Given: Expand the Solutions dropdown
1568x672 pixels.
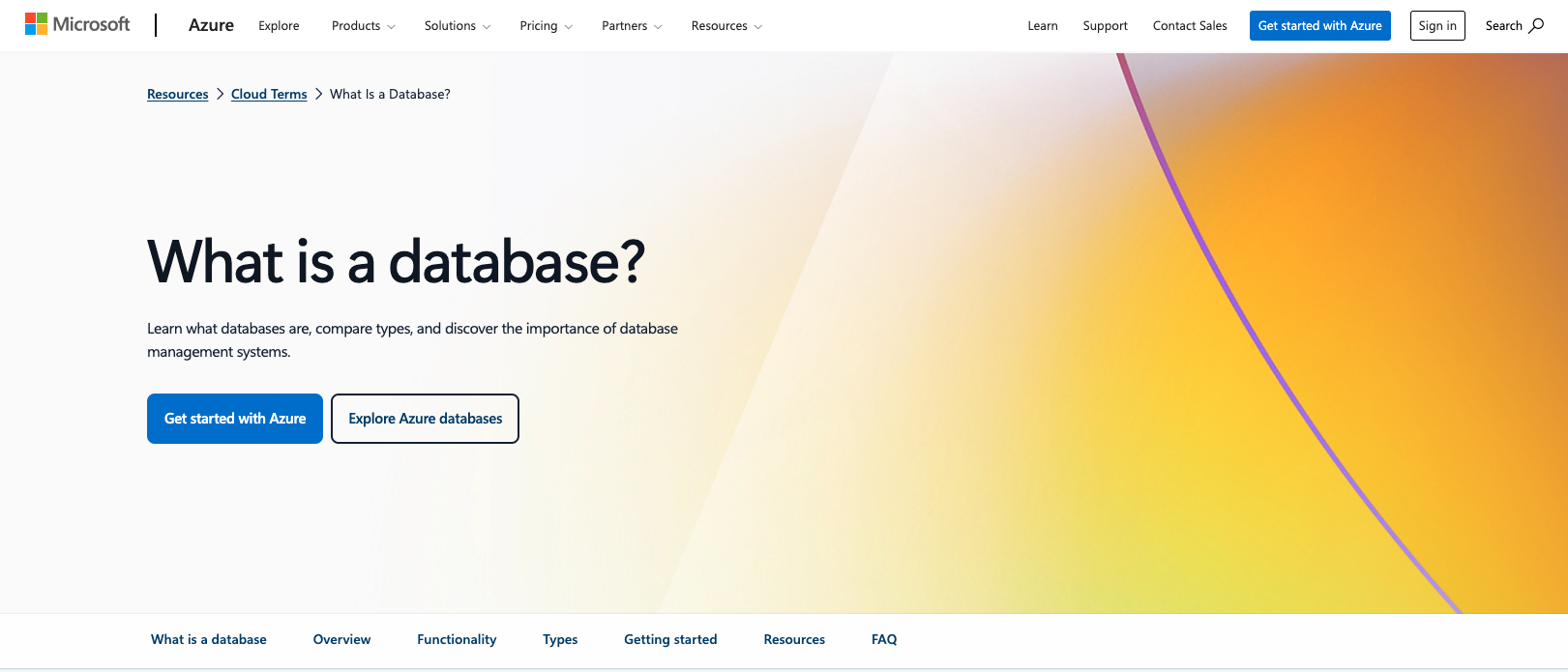Looking at the screenshot, I should 458,26.
